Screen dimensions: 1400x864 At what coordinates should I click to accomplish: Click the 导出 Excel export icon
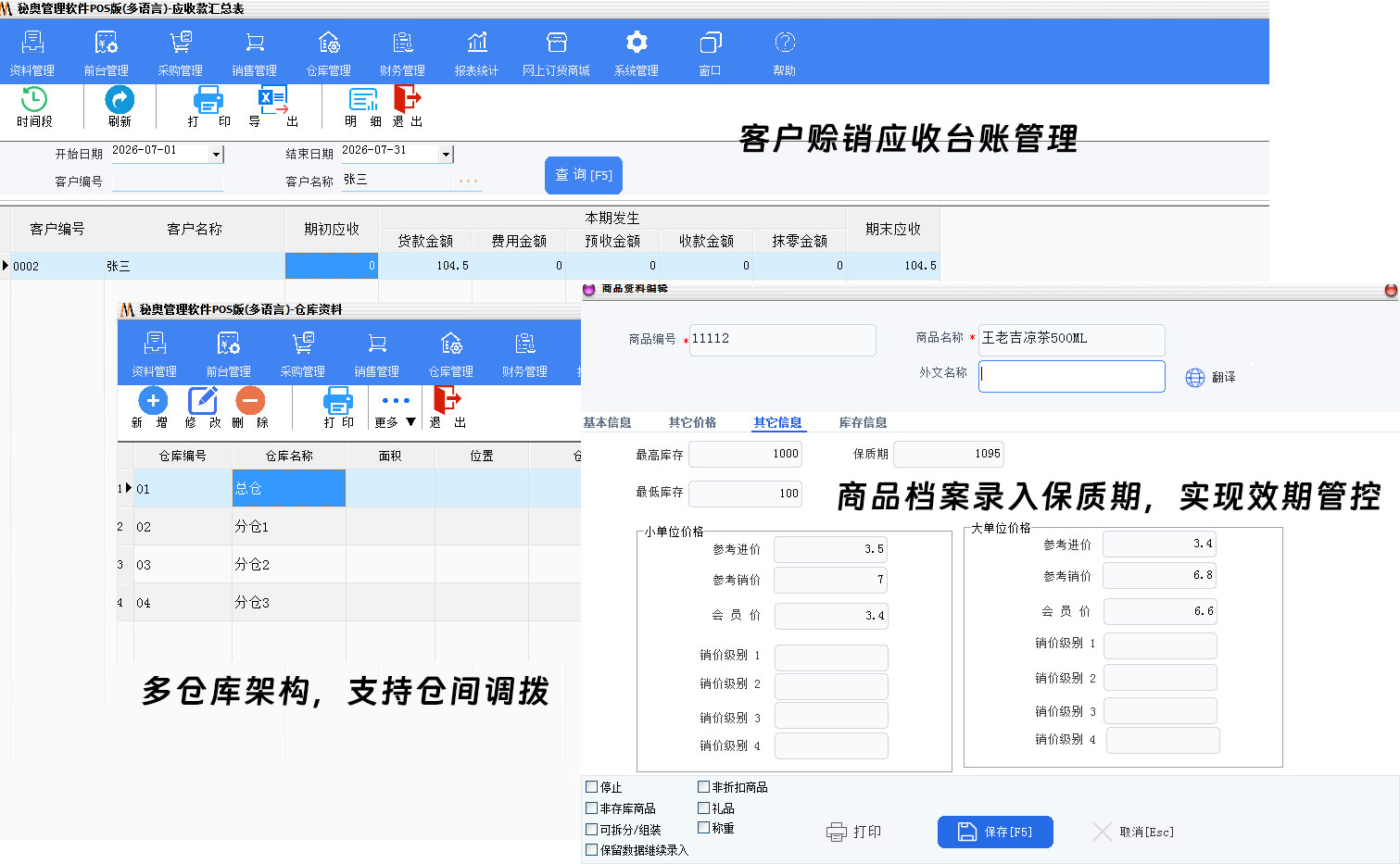click(273, 99)
